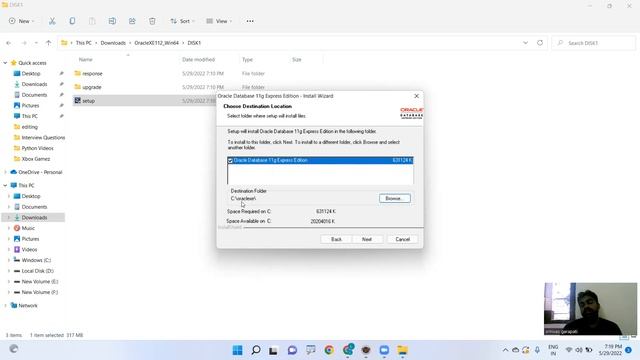Click This PC in the breadcrumb path
Image resolution: width=640 pixels, height=360 pixels.
(84, 43)
